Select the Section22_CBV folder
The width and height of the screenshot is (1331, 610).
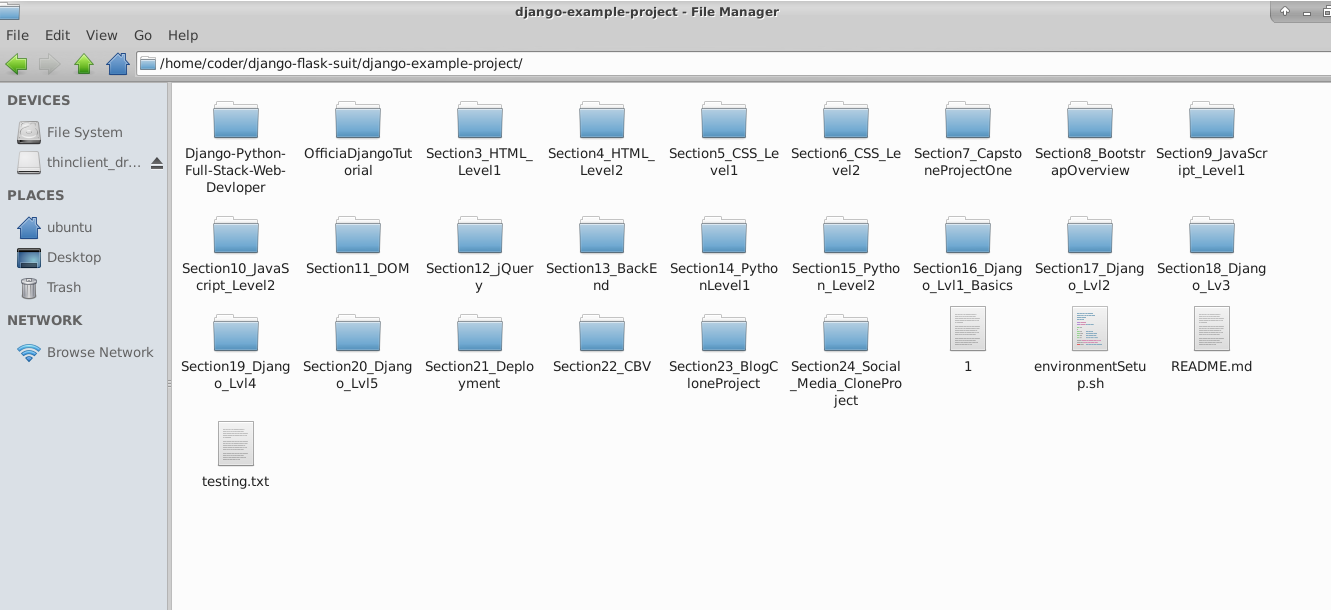602,344
